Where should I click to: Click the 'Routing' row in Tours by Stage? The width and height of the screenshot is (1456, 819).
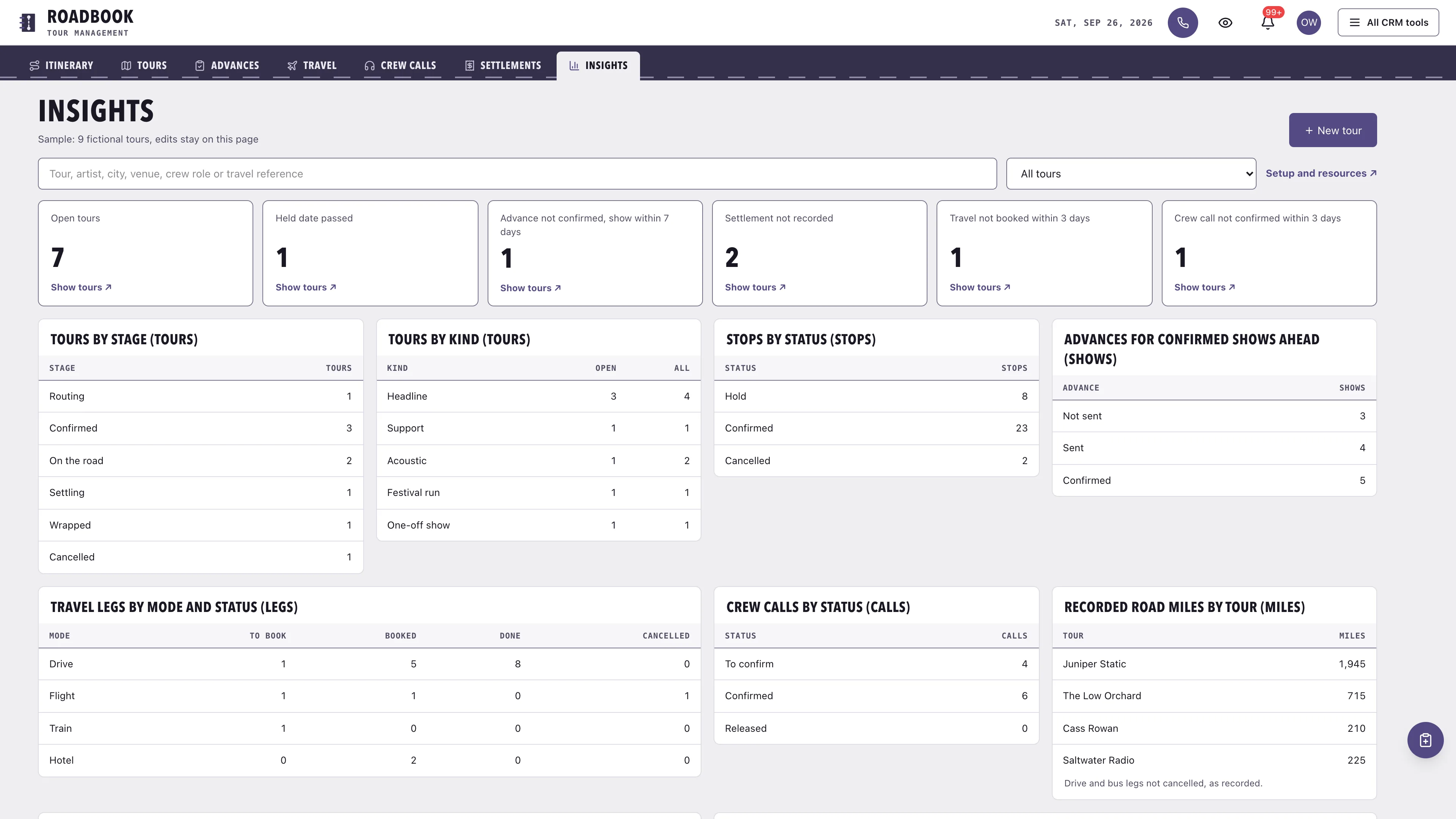(x=201, y=396)
